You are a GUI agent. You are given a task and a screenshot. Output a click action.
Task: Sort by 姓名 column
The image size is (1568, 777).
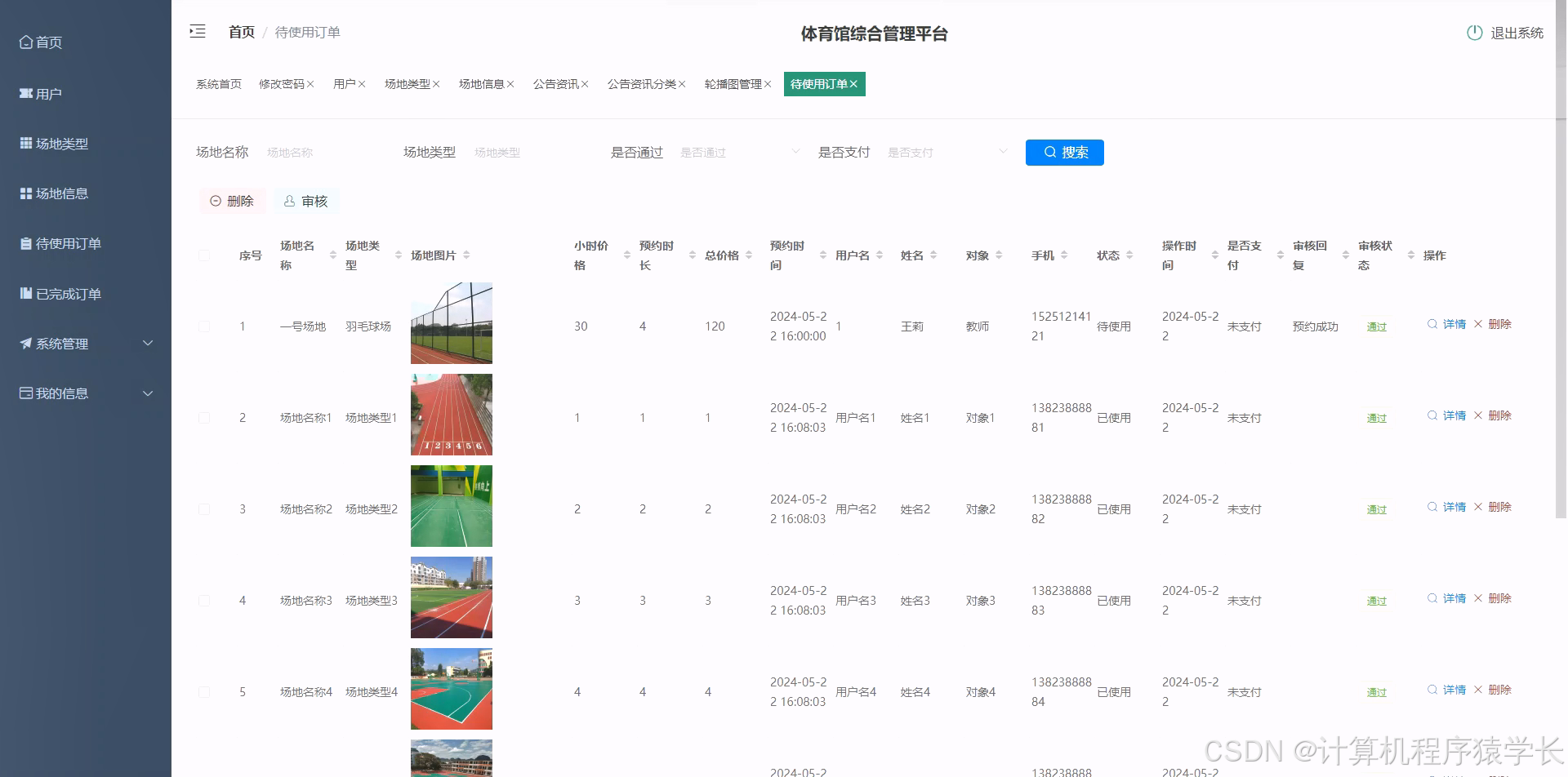click(933, 255)
